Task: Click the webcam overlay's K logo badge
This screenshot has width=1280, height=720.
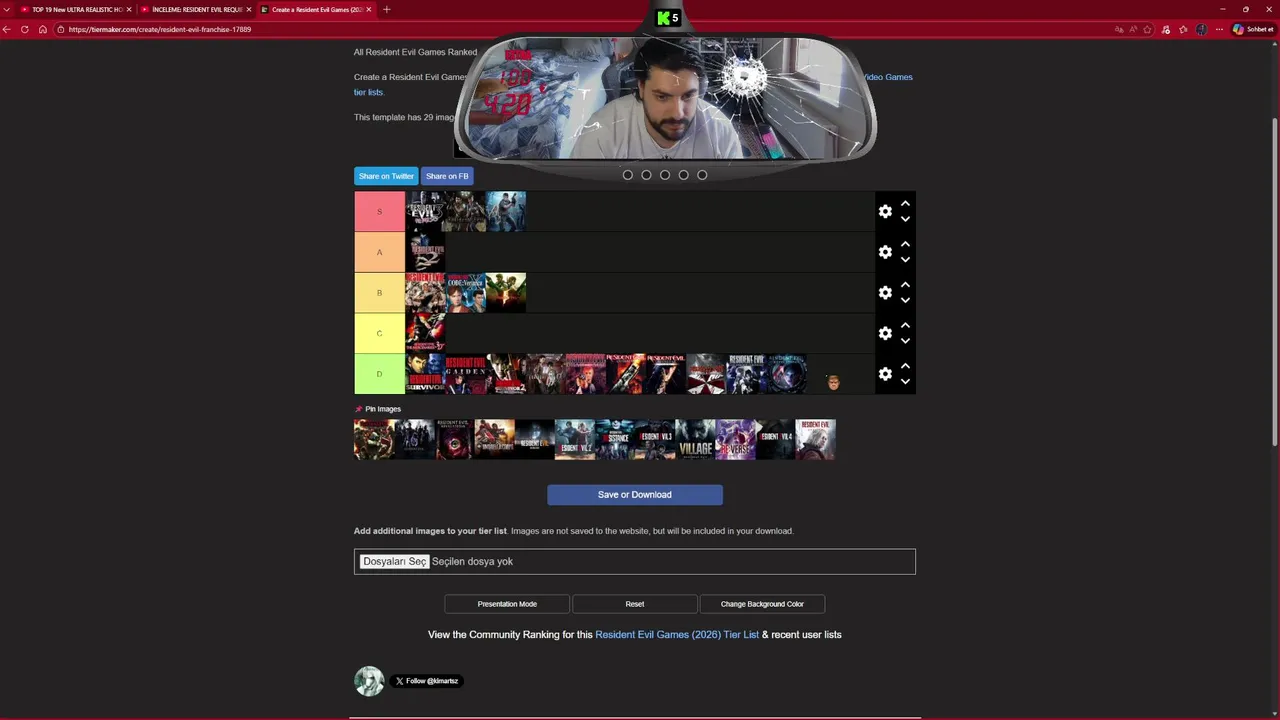Action: pos(667,17)
